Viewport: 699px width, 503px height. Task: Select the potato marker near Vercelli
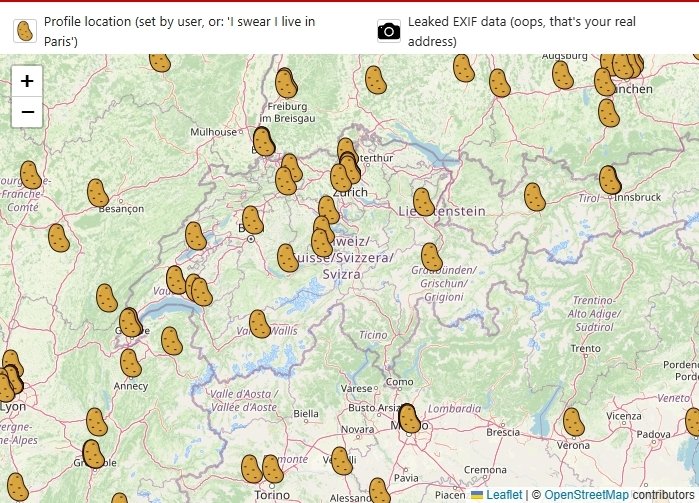click(x=341, y=461)
